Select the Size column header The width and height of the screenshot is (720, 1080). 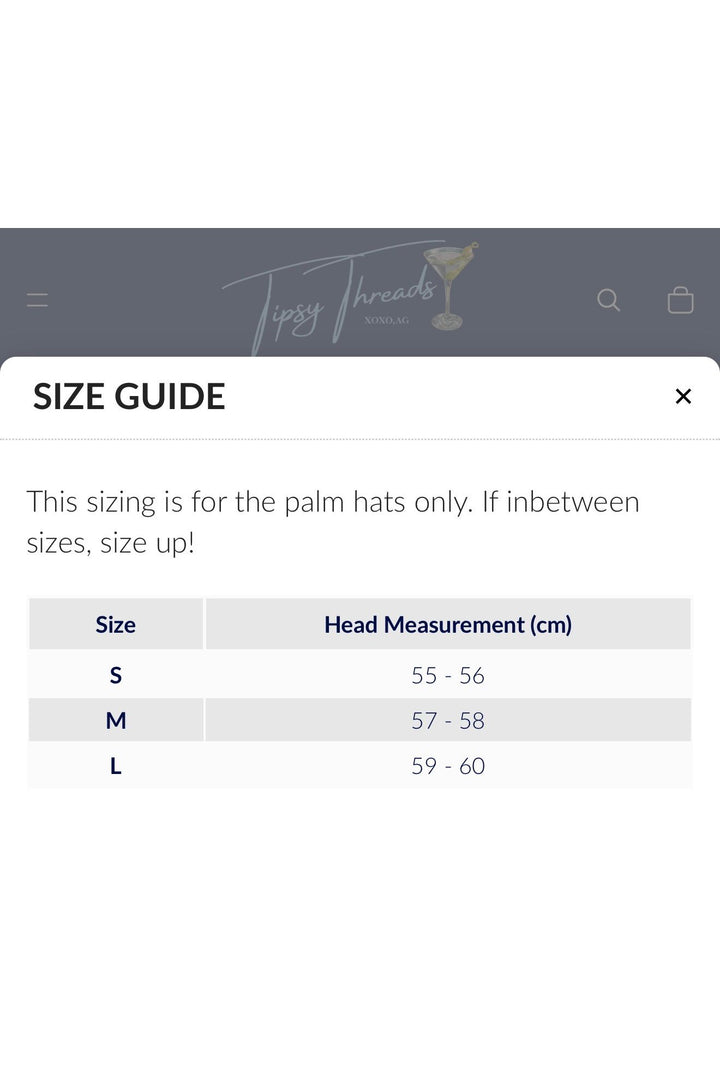click(116, 624)
